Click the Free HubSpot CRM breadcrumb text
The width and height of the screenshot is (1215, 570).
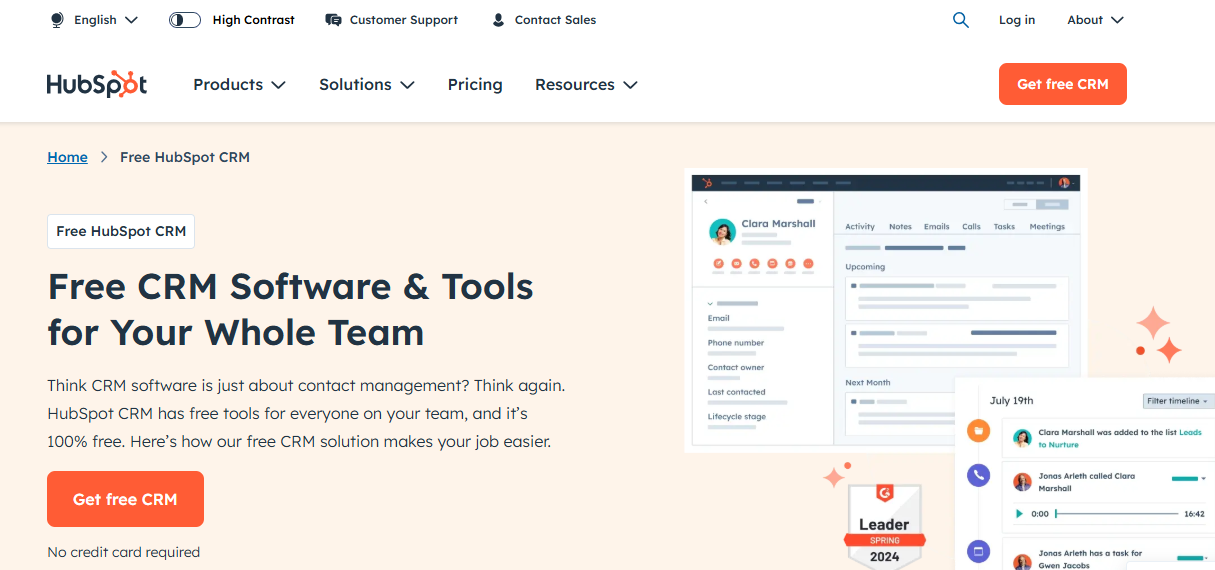pos(185,157)
